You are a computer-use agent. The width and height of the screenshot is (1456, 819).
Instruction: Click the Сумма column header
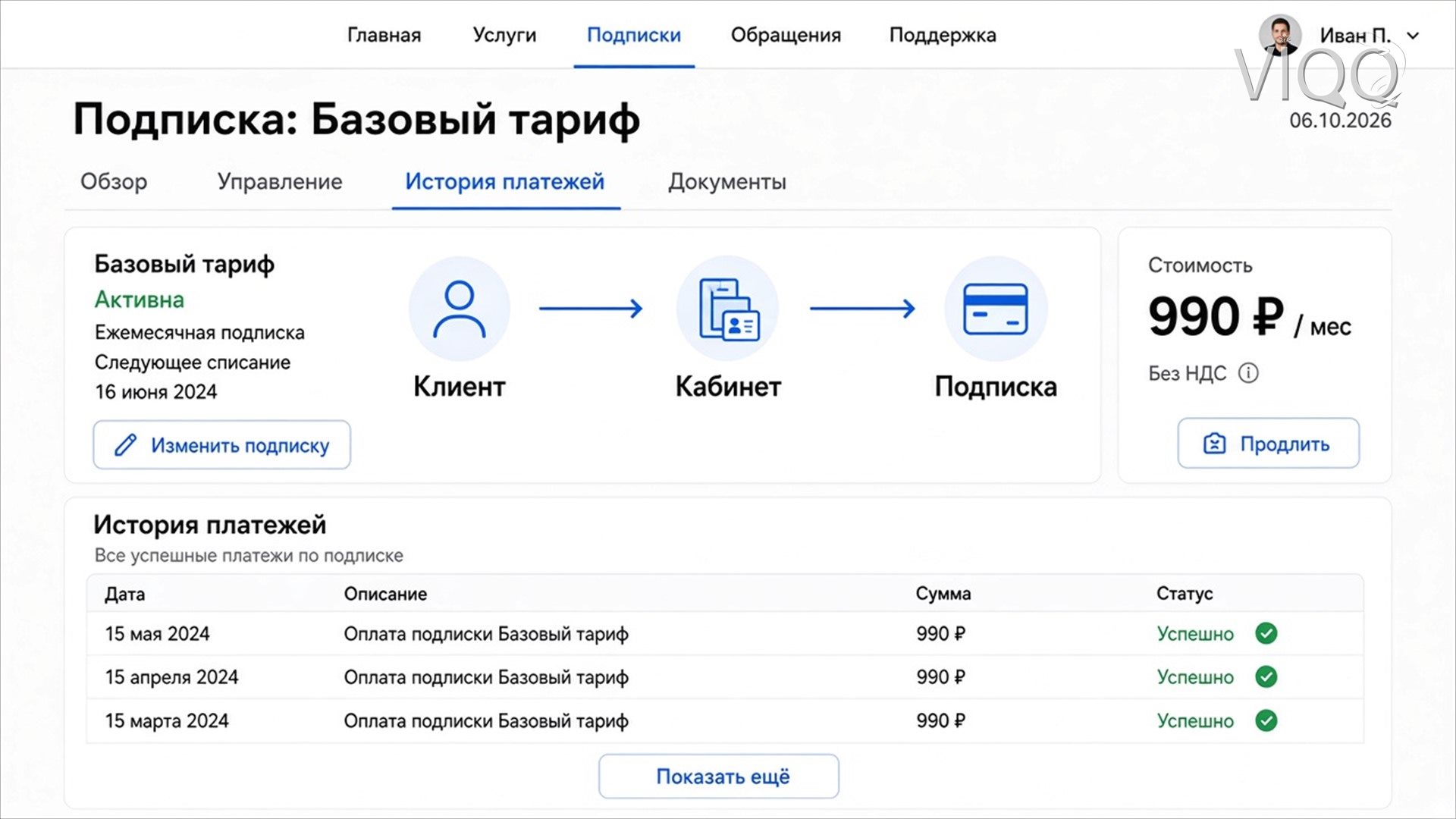(x=943, y=594)
